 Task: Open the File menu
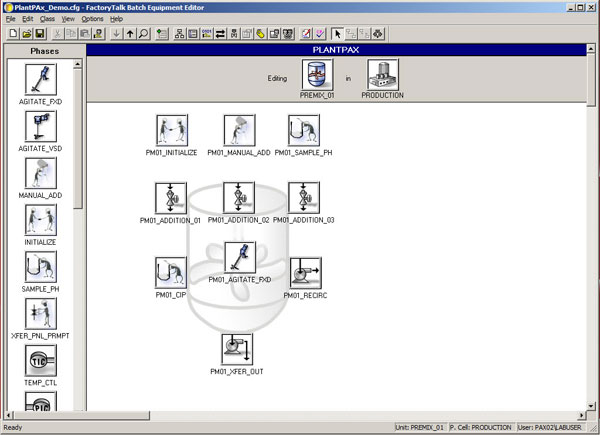coord(11,19)
